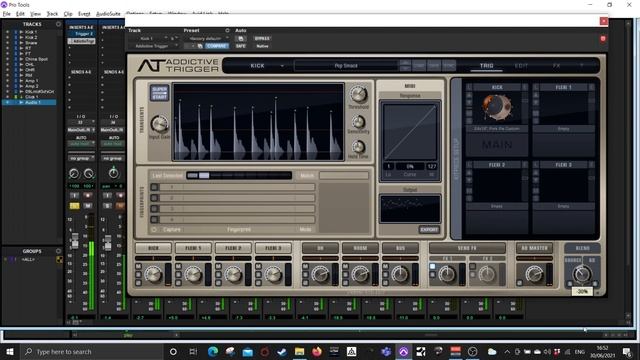The width and height of the screenshot is (640, 360).
Task: Open the no group selector on first strip
Action: tap(81, 158)
